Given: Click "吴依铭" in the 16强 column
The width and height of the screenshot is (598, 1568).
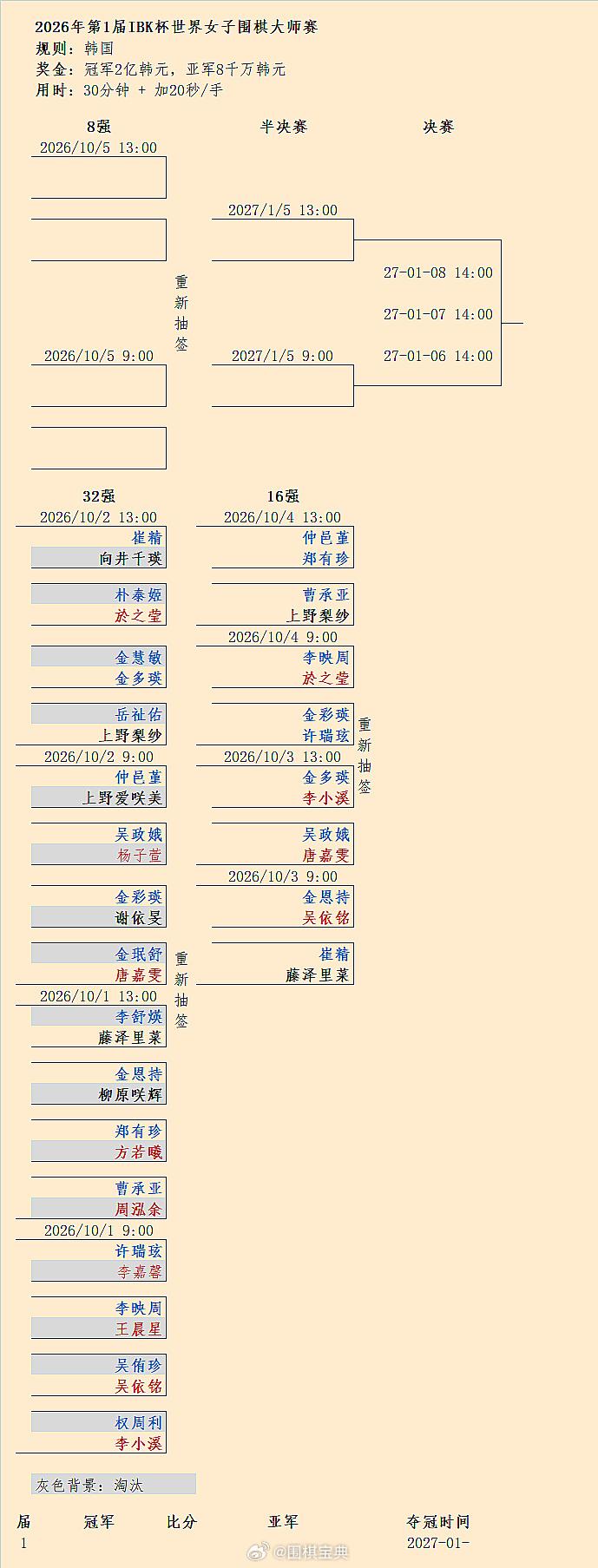Looking at the screenshot, I should tap(326, 918).
